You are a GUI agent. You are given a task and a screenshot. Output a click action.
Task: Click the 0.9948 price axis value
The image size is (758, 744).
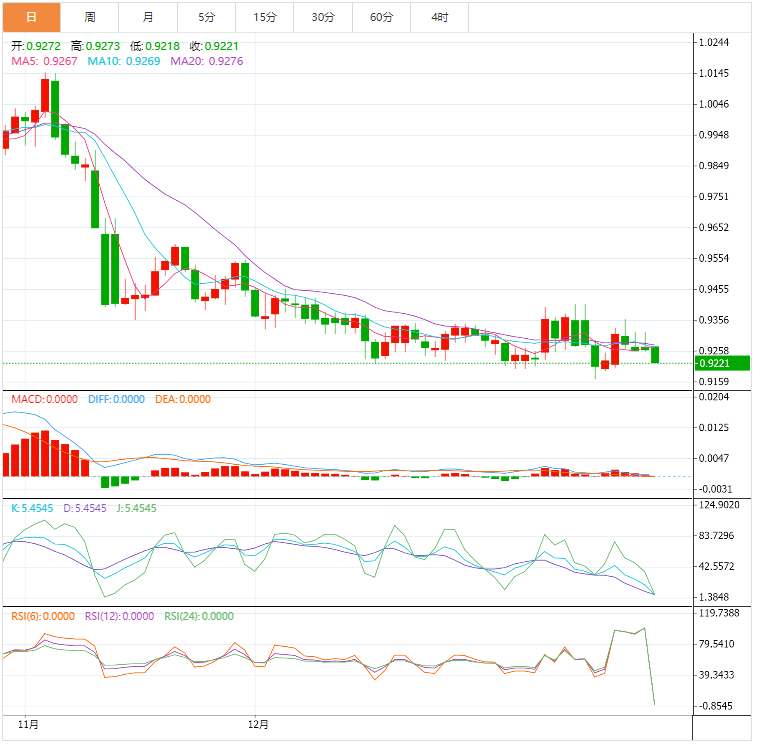tap(715, 135)
